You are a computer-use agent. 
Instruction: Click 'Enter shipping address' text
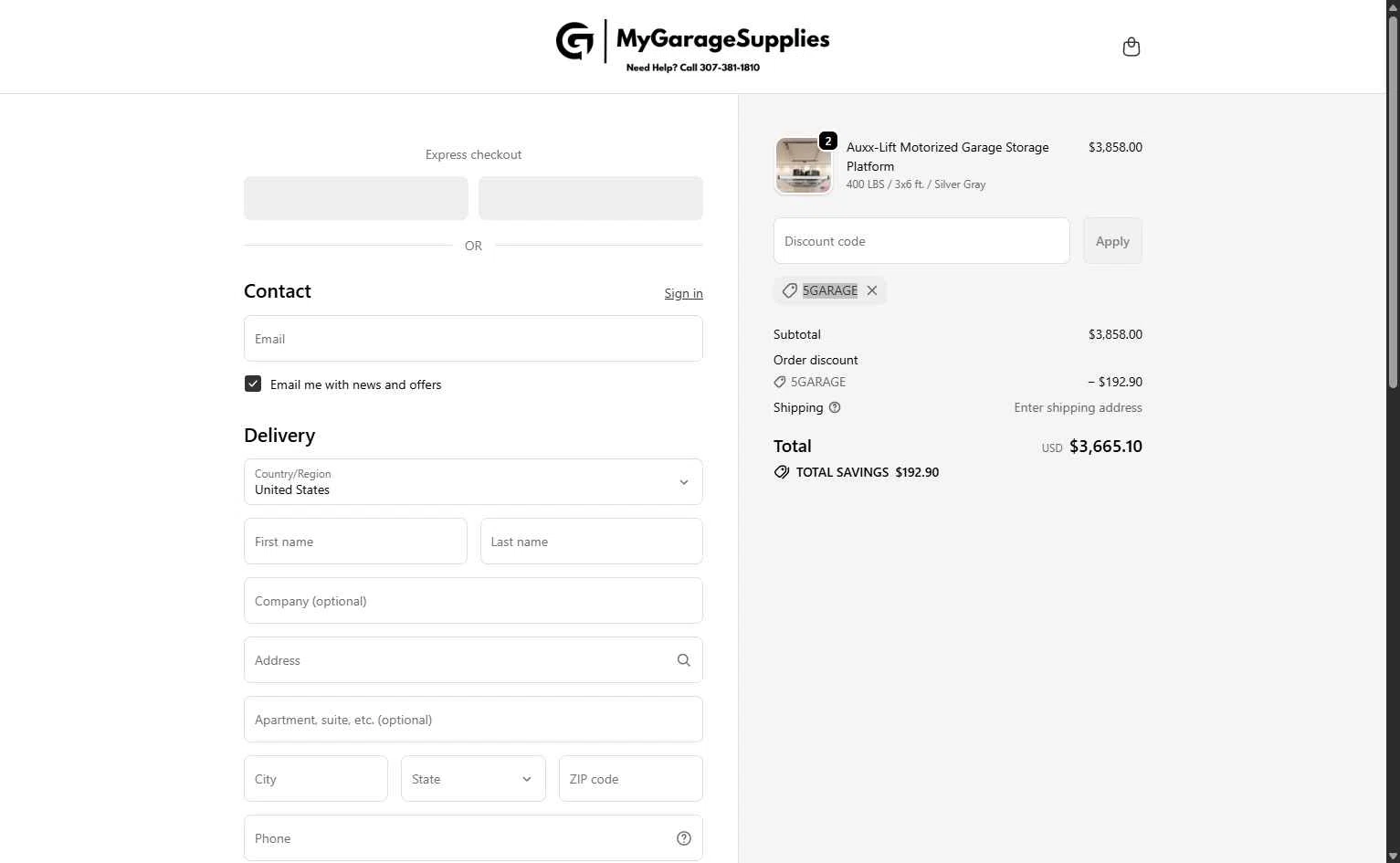pyautogui.click(x=1078, y=407)
